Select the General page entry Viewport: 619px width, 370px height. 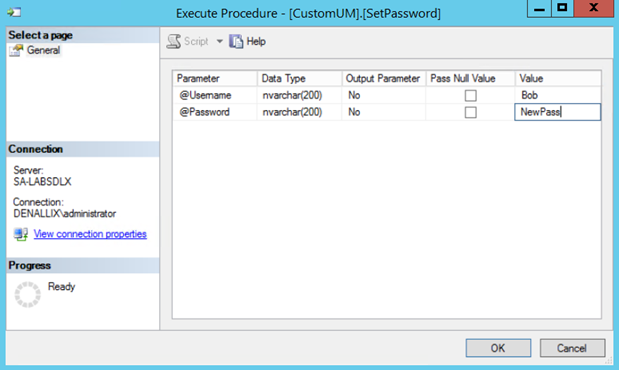43,51
